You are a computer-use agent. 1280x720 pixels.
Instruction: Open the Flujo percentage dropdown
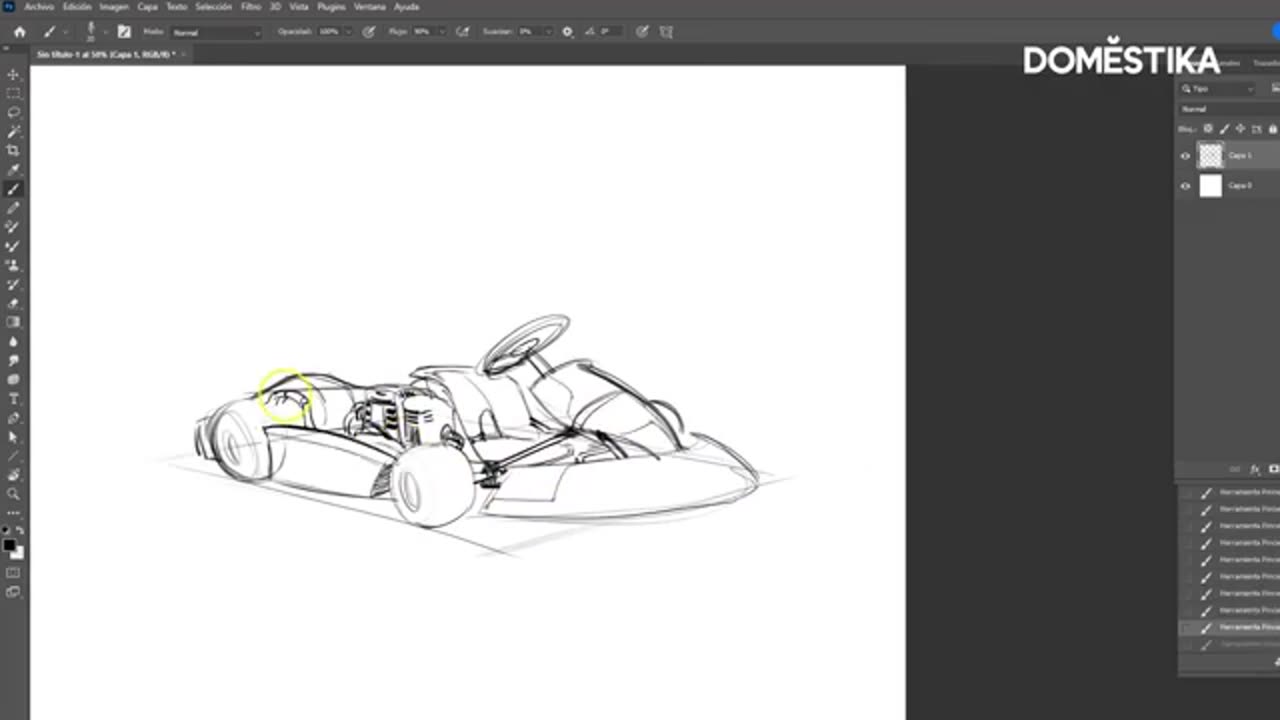tap(441, 32)
